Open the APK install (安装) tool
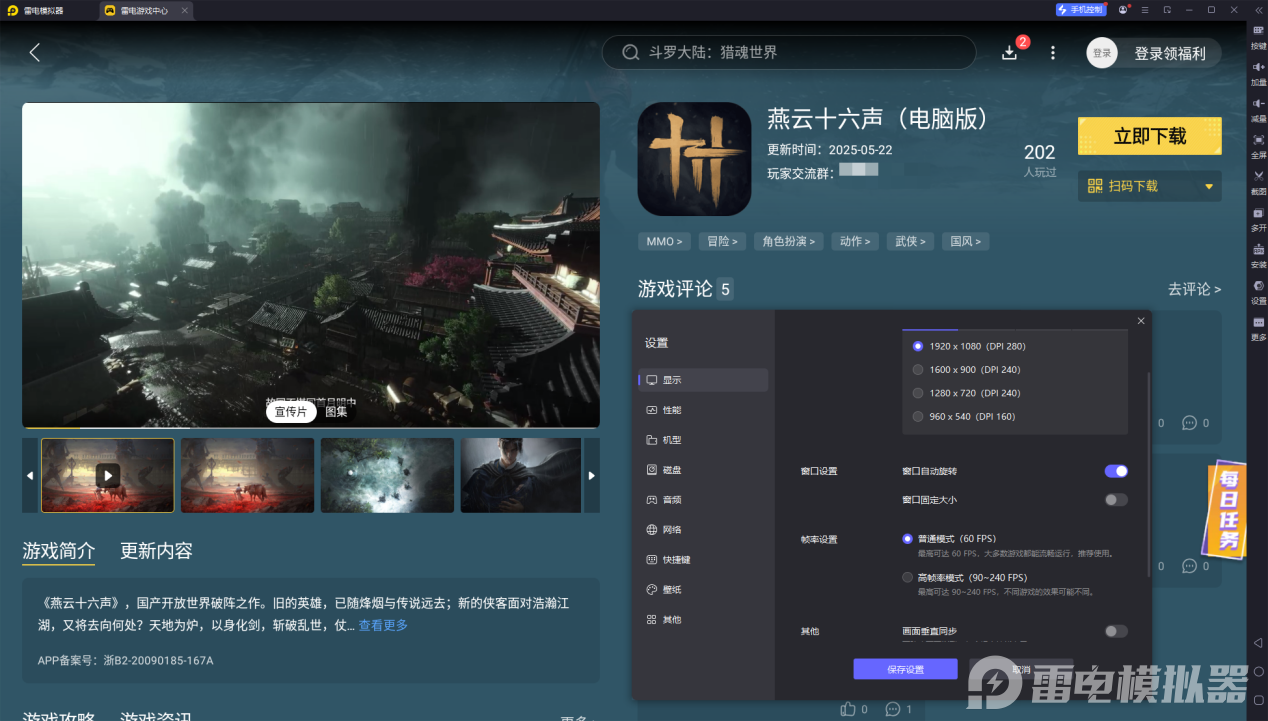Image resolution: width=1268 pixels, height=721 pixels. [x=1258, y=256]
